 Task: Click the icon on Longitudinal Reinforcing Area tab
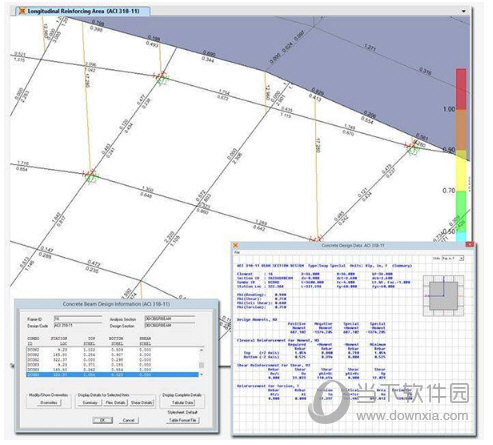click(x=22, y=11)
